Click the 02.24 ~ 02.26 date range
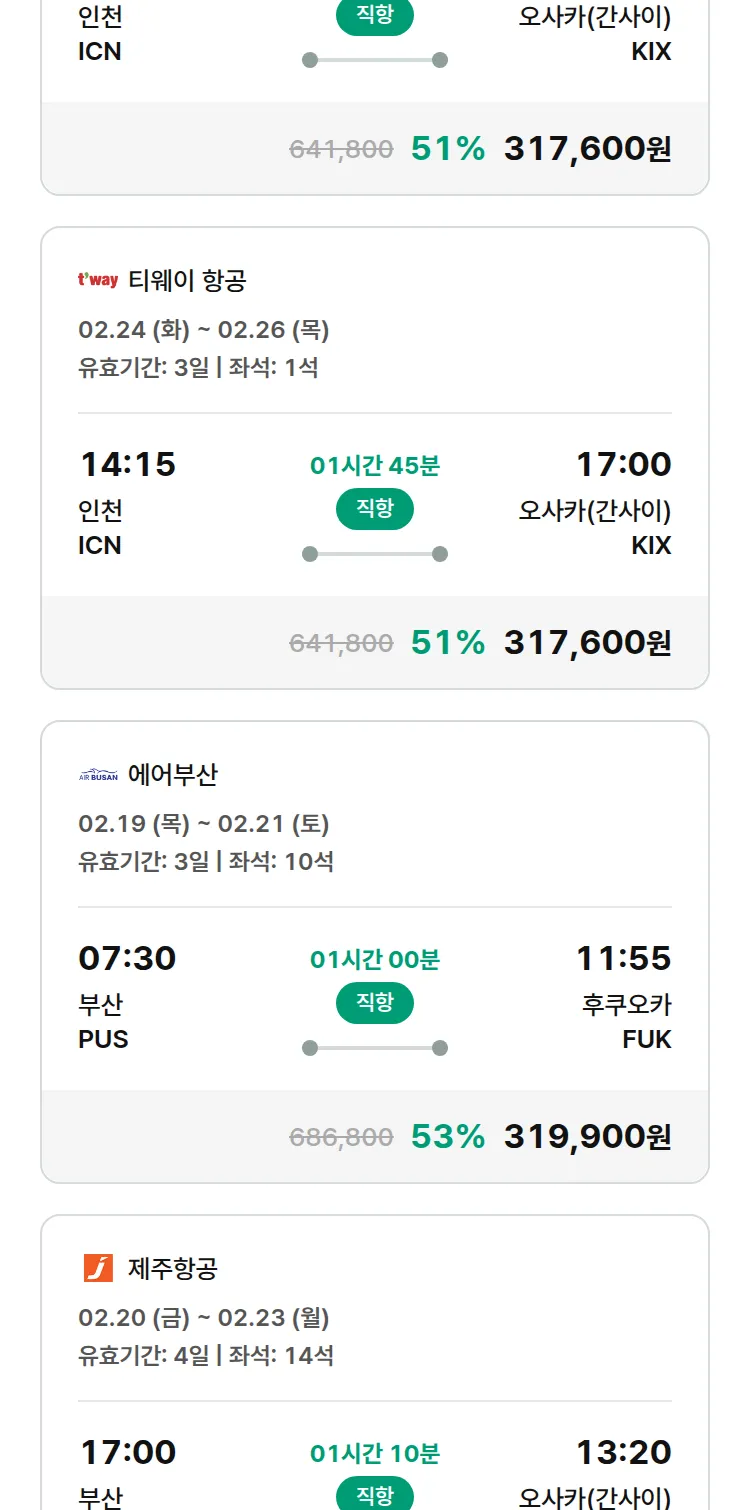This screenshot has height=1510, width=750. pyautogui.click(x=204, y=330)
